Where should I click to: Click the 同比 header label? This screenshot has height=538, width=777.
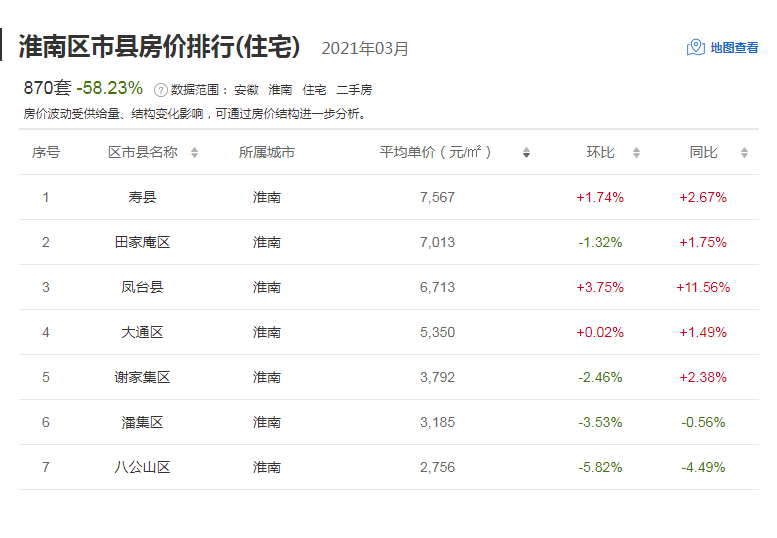[703, 152]
